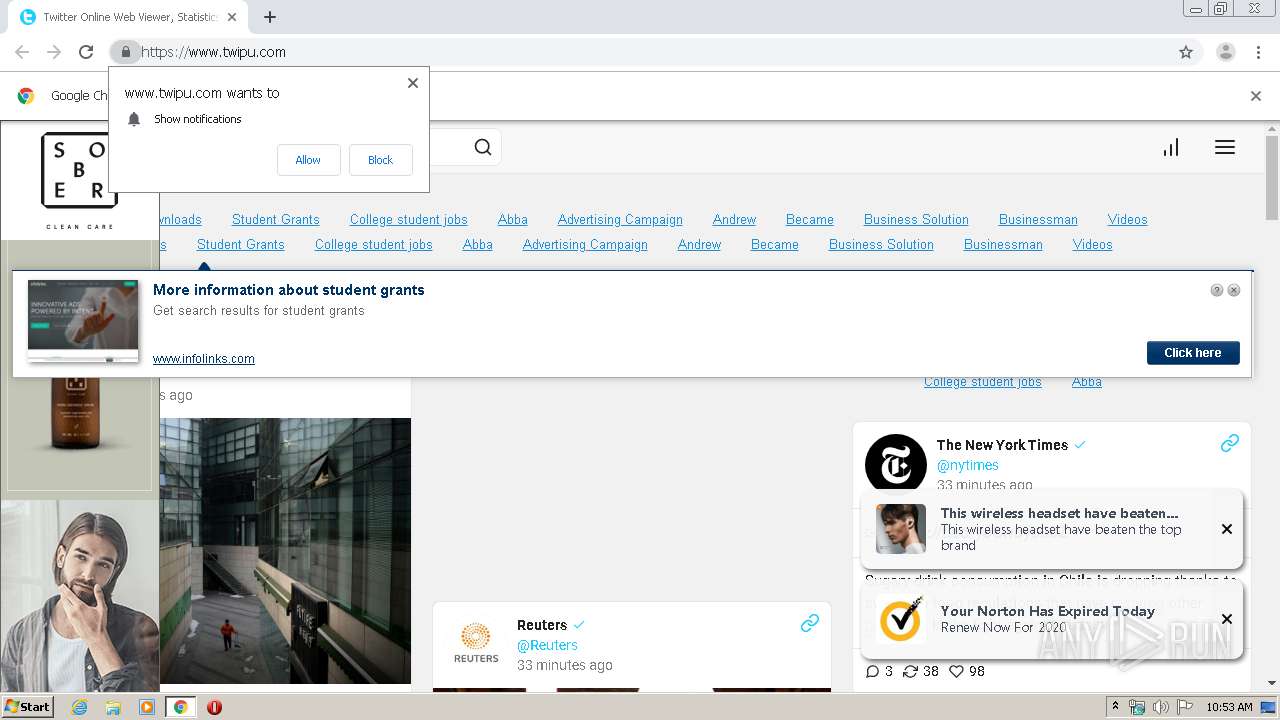Open Student Grants link in first row

click(x=276, y=220)
